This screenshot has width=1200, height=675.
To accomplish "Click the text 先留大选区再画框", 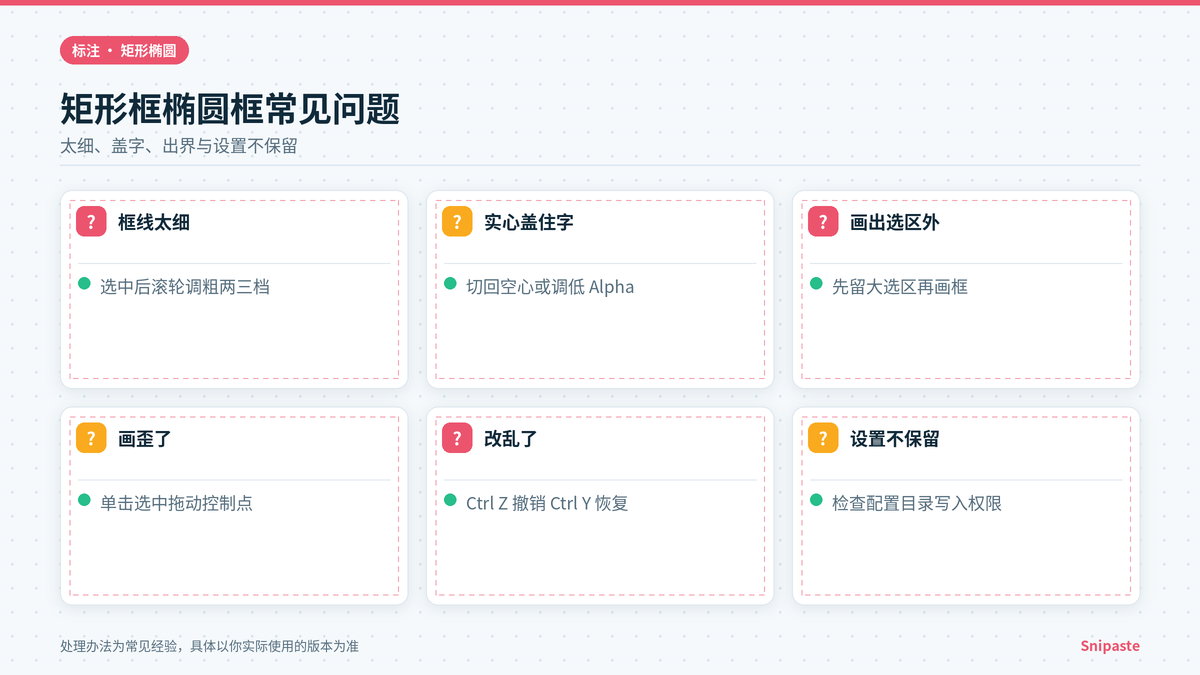I will 900,287.
